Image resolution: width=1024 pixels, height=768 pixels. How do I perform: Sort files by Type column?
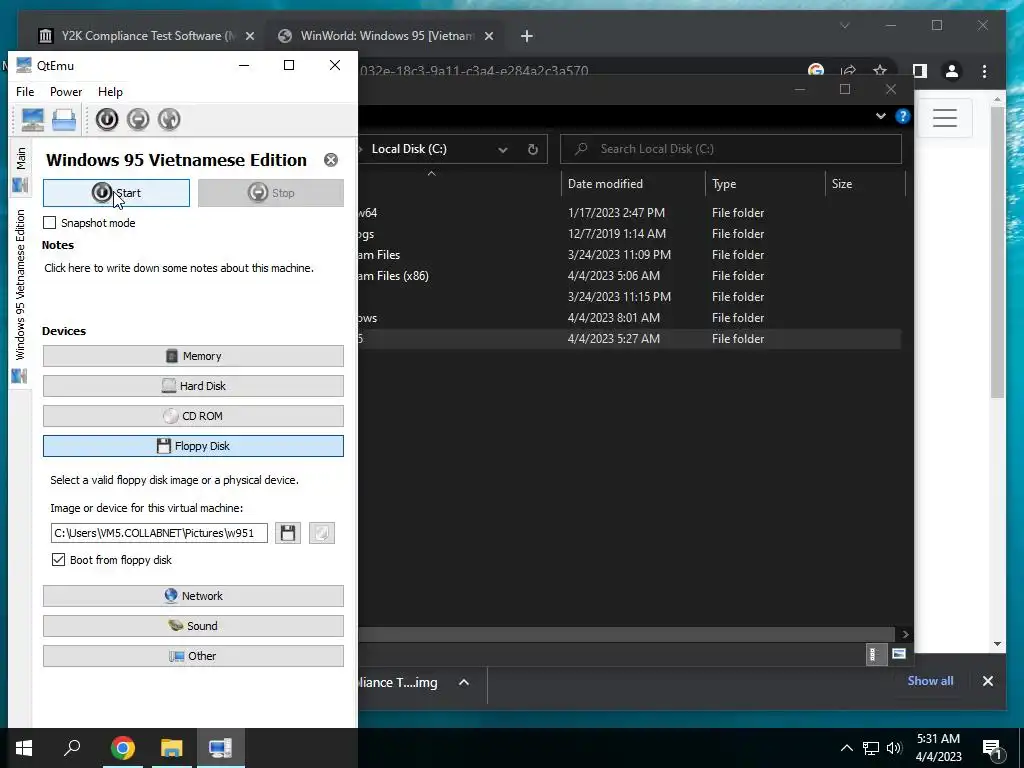click(765, 184)
